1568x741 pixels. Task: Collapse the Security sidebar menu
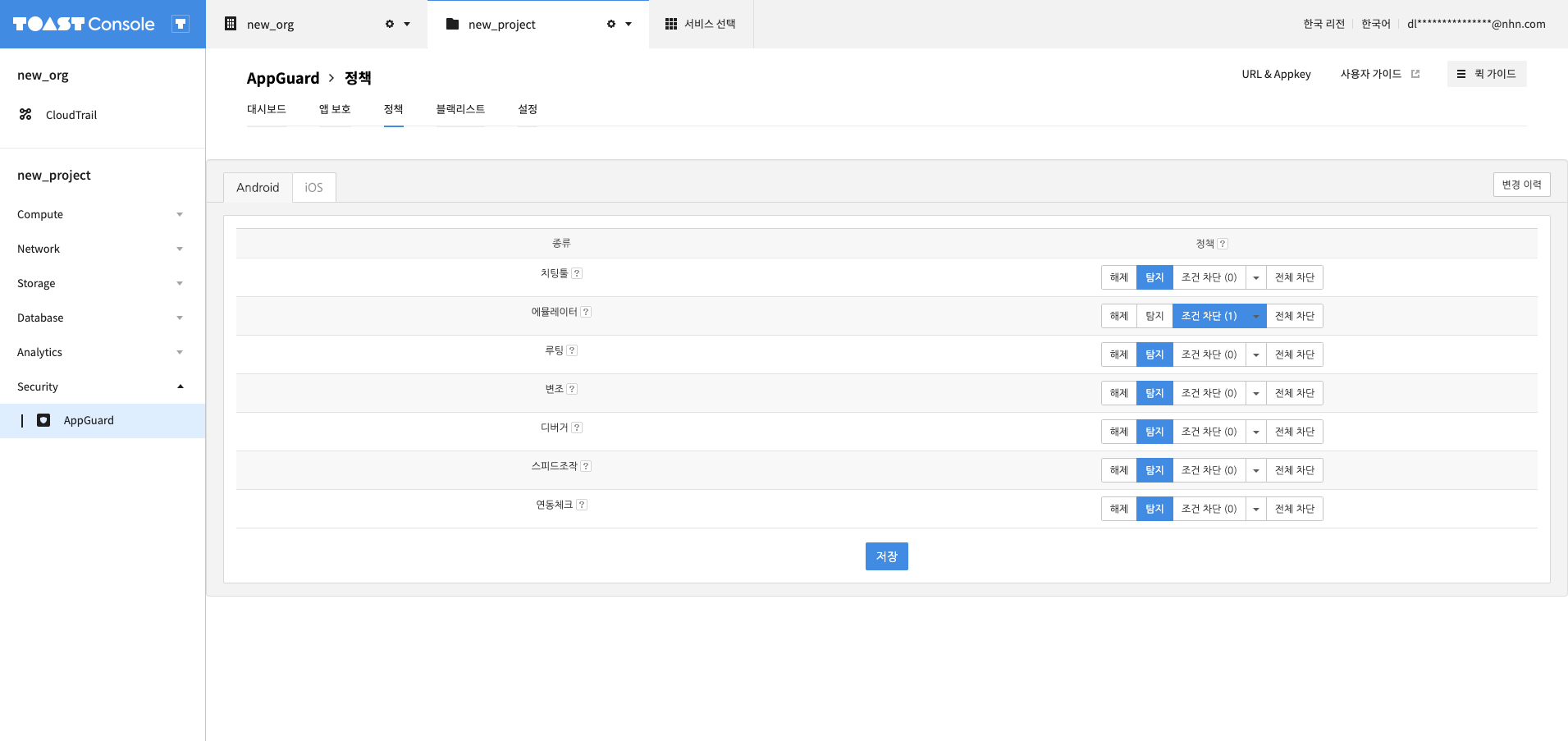103,387
